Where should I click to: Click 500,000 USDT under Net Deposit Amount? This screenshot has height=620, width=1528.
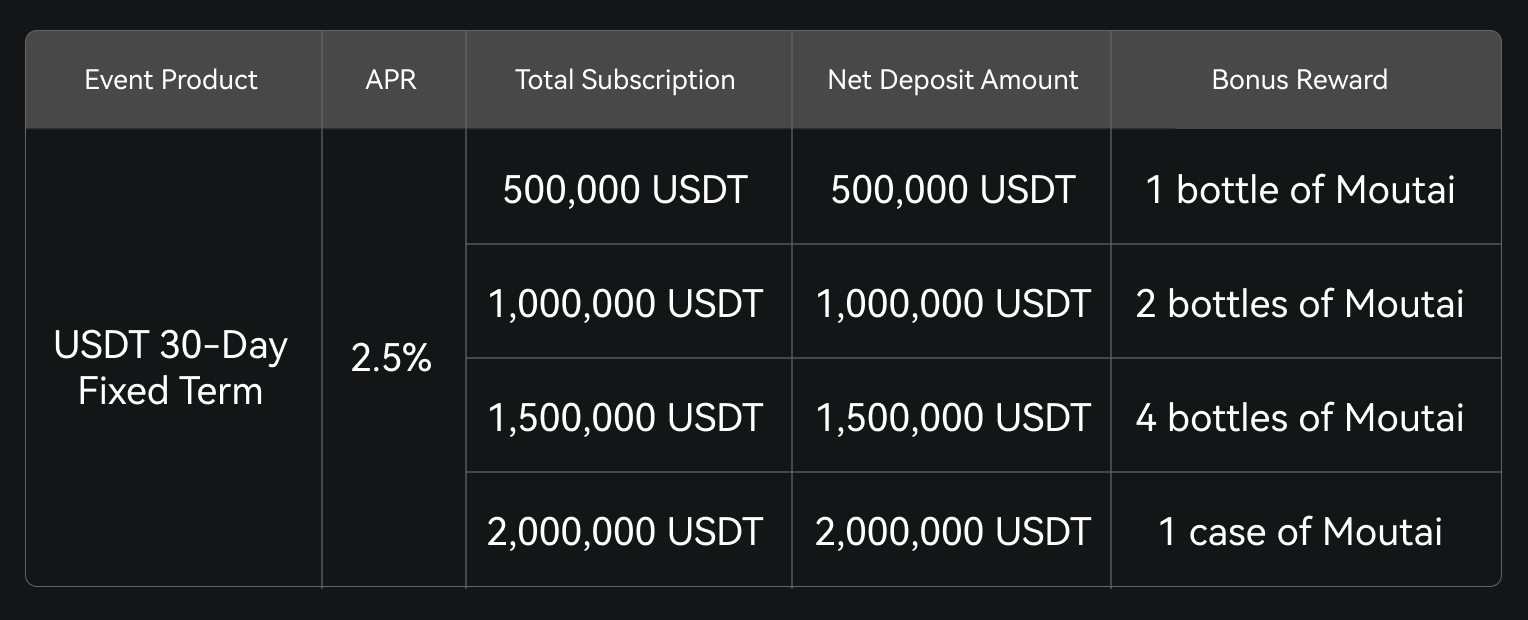[x=952, y=189]
